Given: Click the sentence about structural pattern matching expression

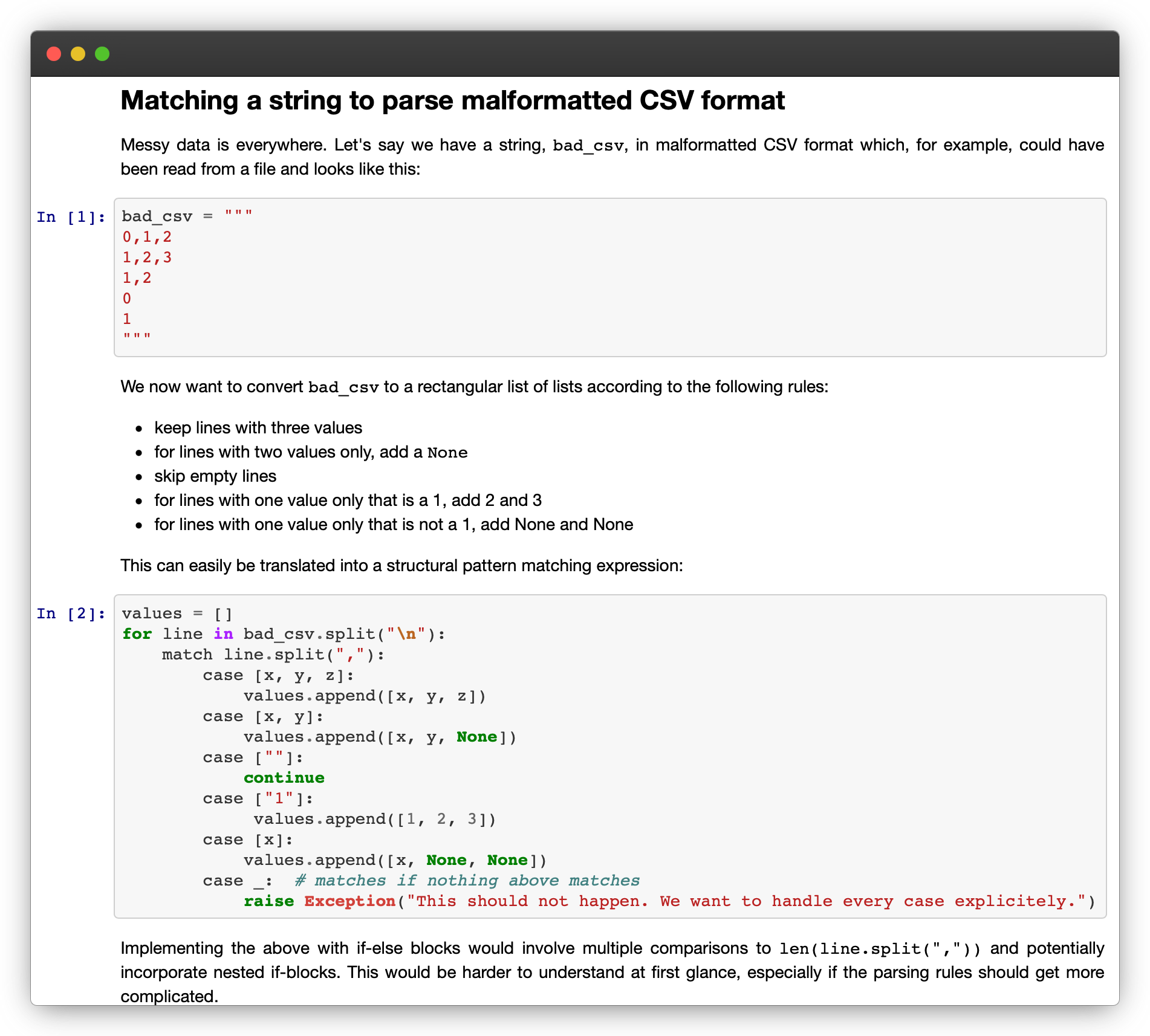Looking at the screenshot, I should click(x=401, y=566).
